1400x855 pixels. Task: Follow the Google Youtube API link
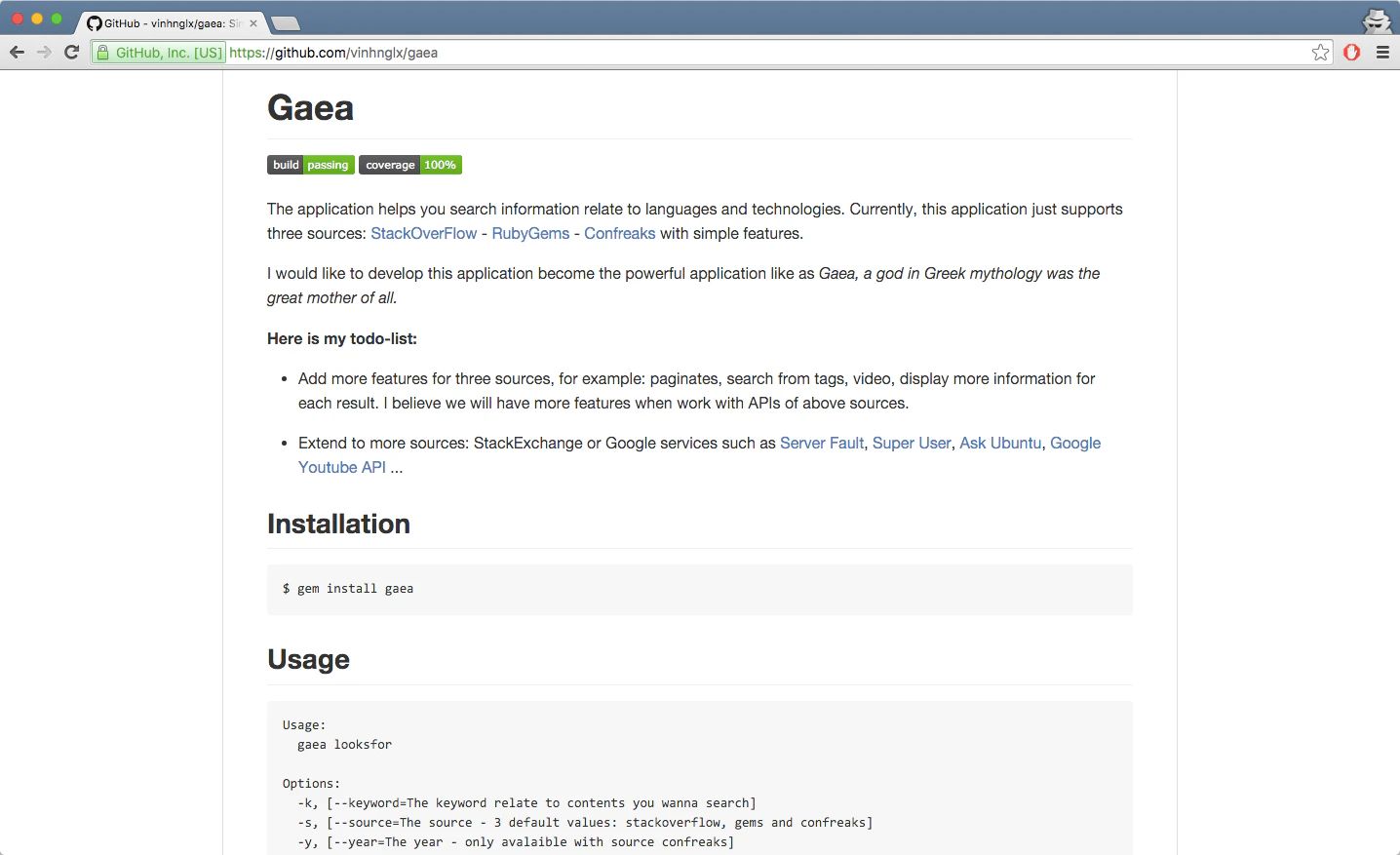(342, 467)
